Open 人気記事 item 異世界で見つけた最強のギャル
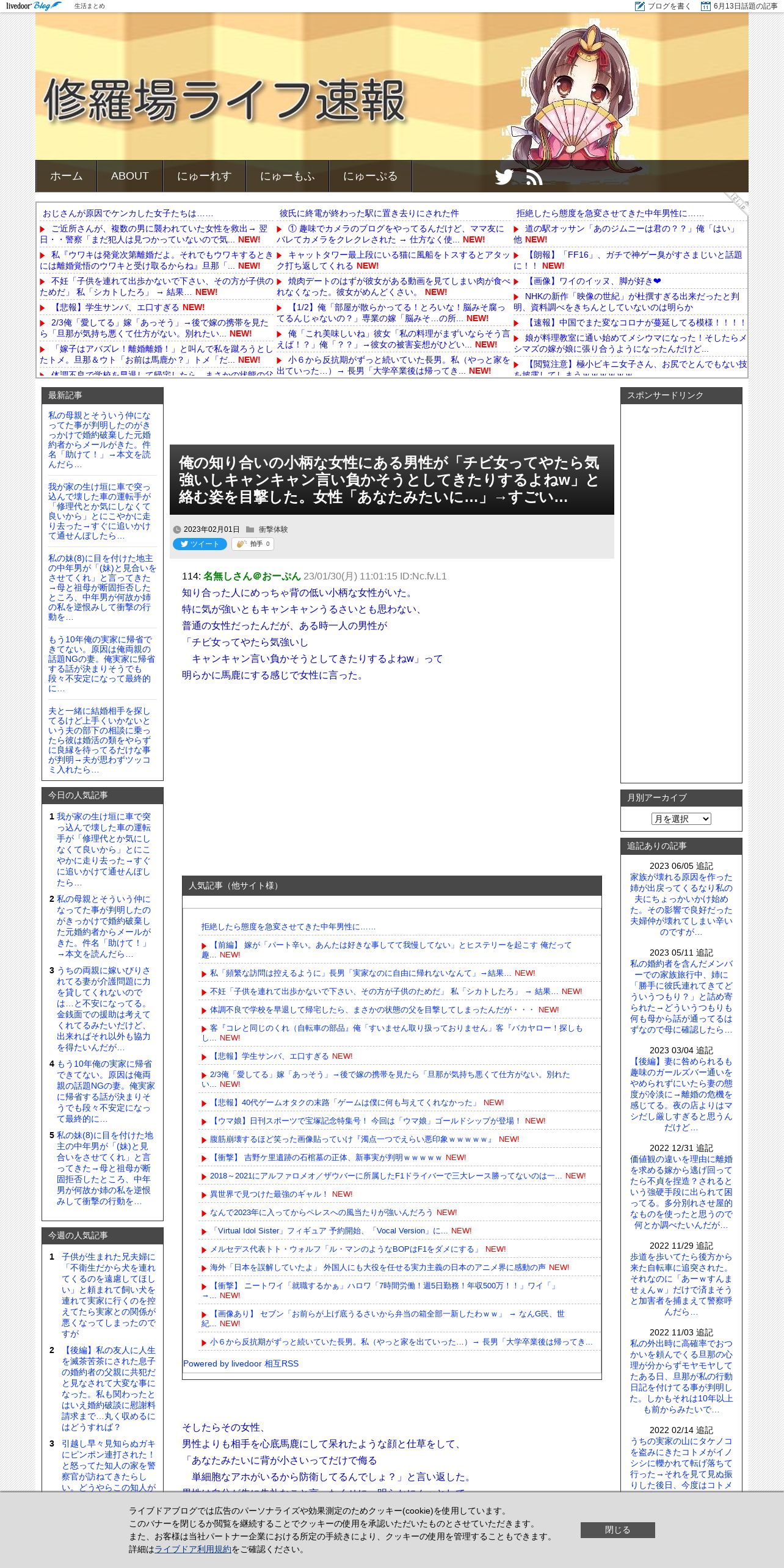The height and width of the screenshot is (1568, 784). pos(269,1194)
